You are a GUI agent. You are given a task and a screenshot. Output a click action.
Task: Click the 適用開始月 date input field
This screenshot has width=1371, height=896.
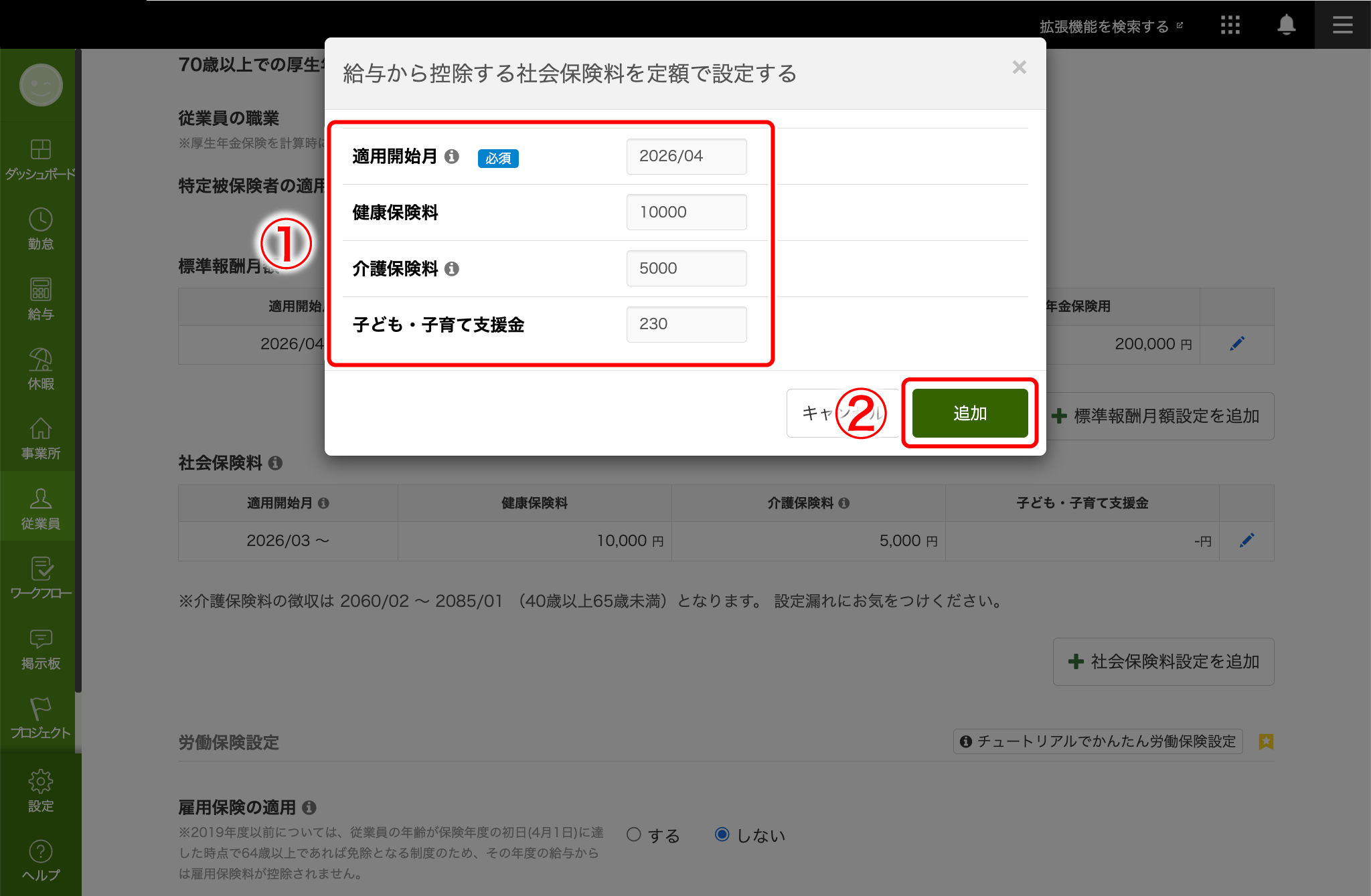pos(686,157)
